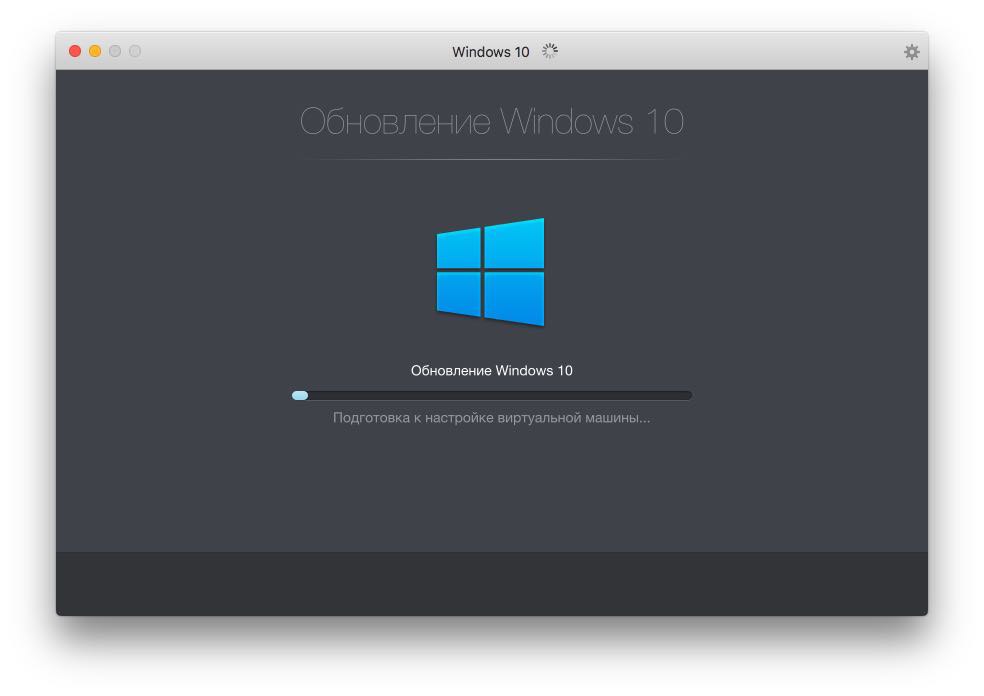Click the loading spinner beside the window title
This screenshot has height=696, width=984.
(x=550, y=51)
